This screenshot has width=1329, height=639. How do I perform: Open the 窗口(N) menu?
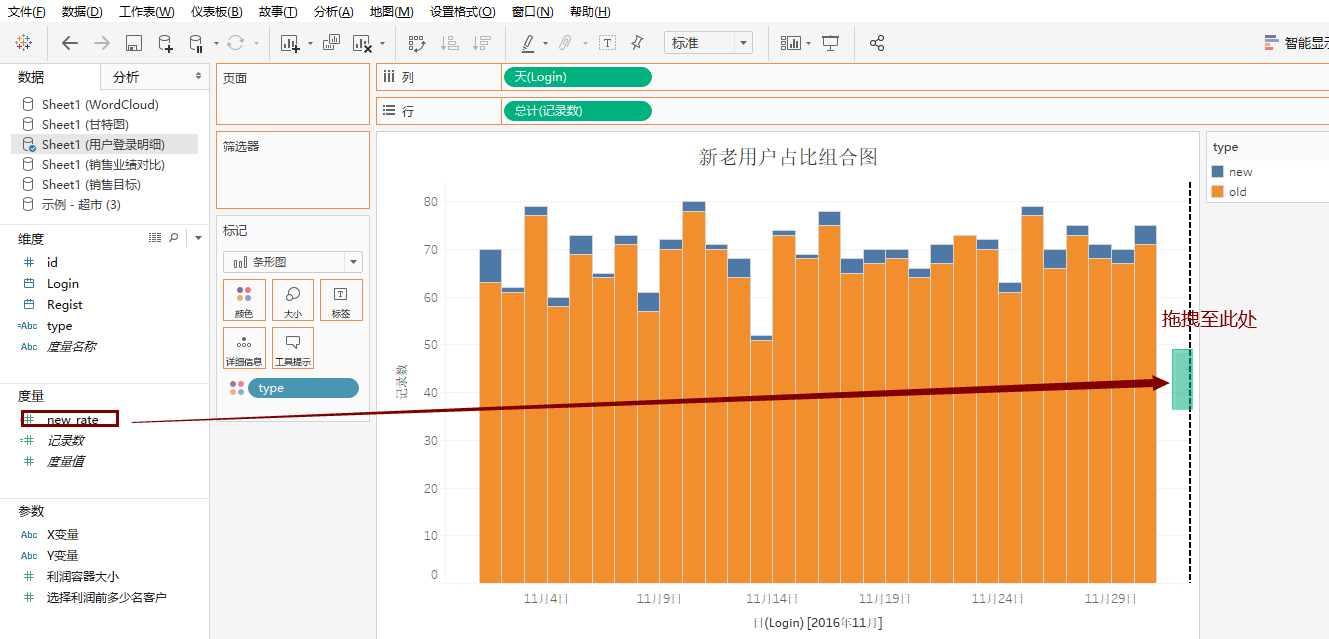click(x=533, y=12)
